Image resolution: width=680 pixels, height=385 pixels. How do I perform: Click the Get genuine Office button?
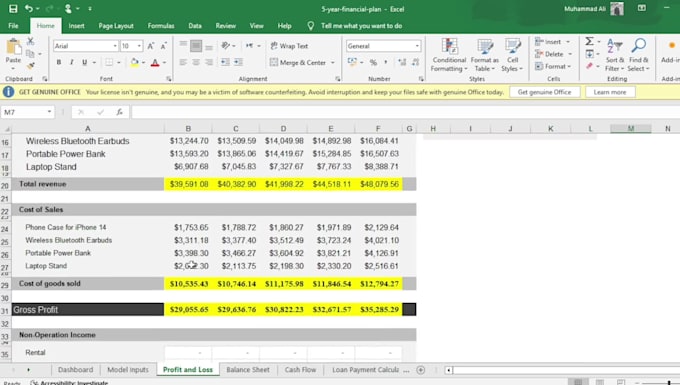pyautogui.click(x=544, y=92)
